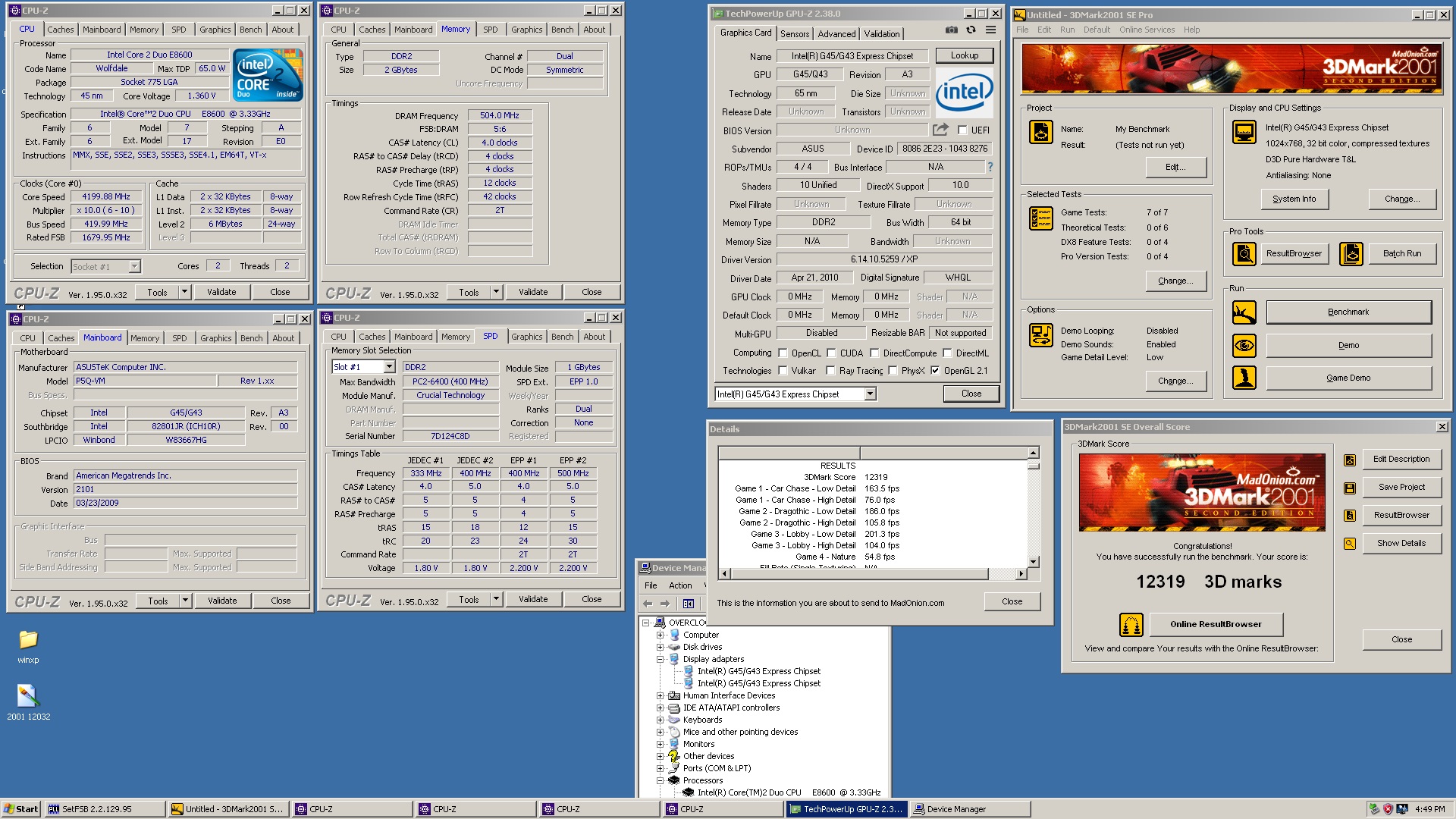Click the System Info button
1456x819 pixels.
click(x=1294, y=199)
